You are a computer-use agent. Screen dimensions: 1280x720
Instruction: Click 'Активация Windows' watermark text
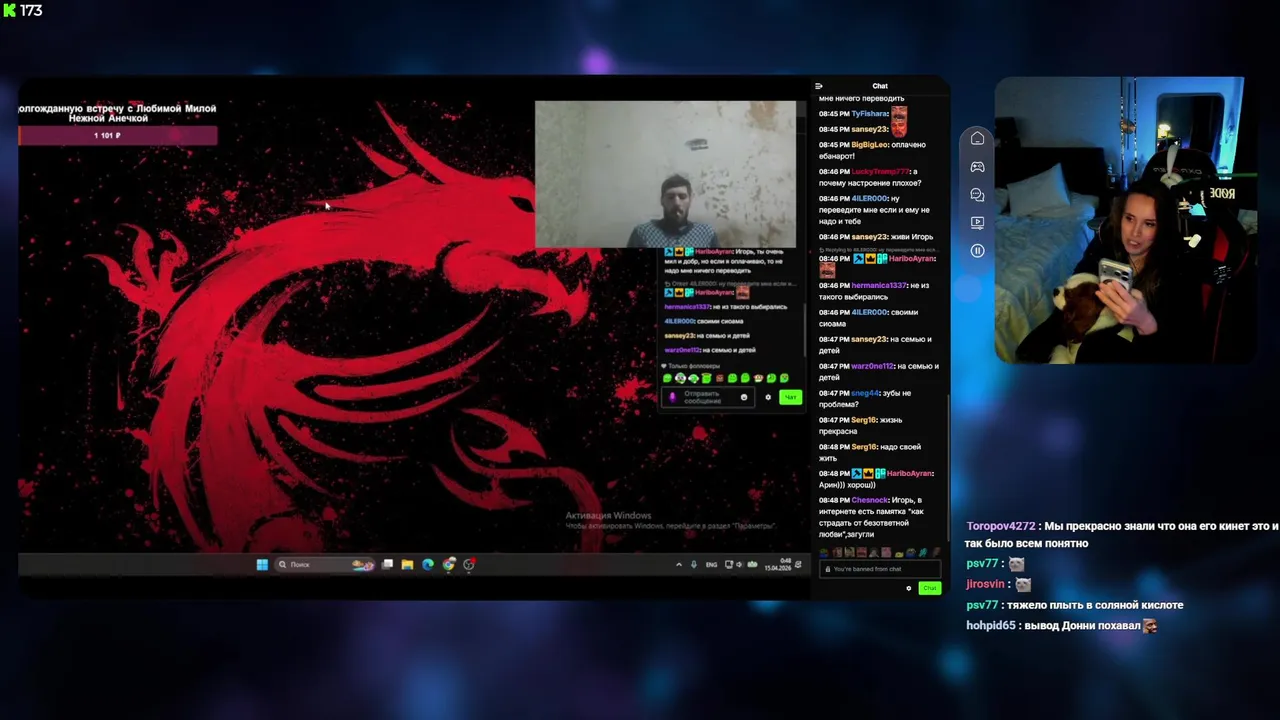(x=608, y=515)
